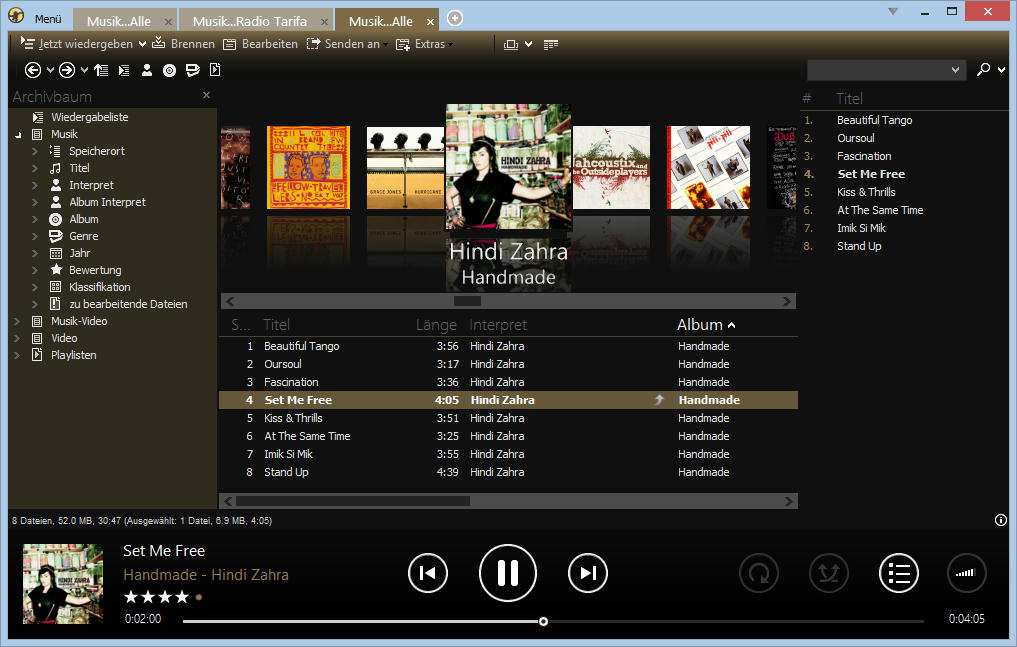
Task: Click the artist person icon in navigation toolbar
Action: click(147, 70)
